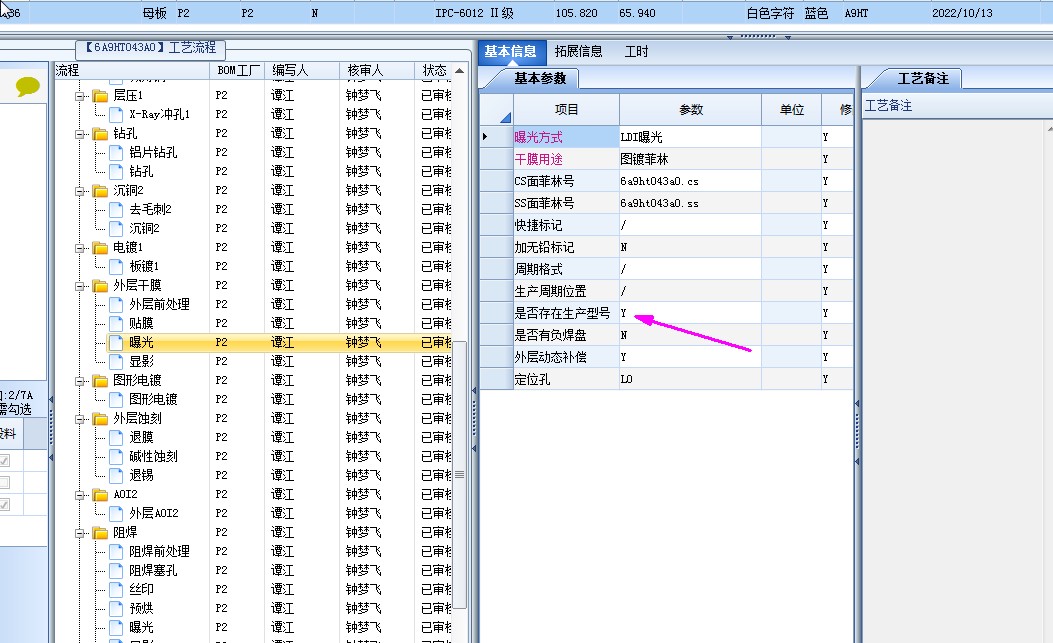Viewport: 1053px width, 643px height.
Task: Click the 碱性蚀刻 document icon
Action: (116, 457)
